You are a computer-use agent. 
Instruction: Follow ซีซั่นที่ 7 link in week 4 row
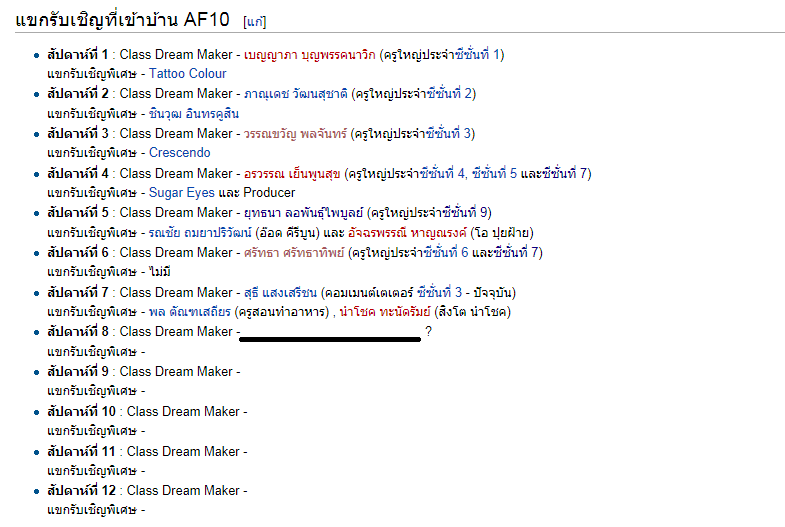[x=564, y=174]
